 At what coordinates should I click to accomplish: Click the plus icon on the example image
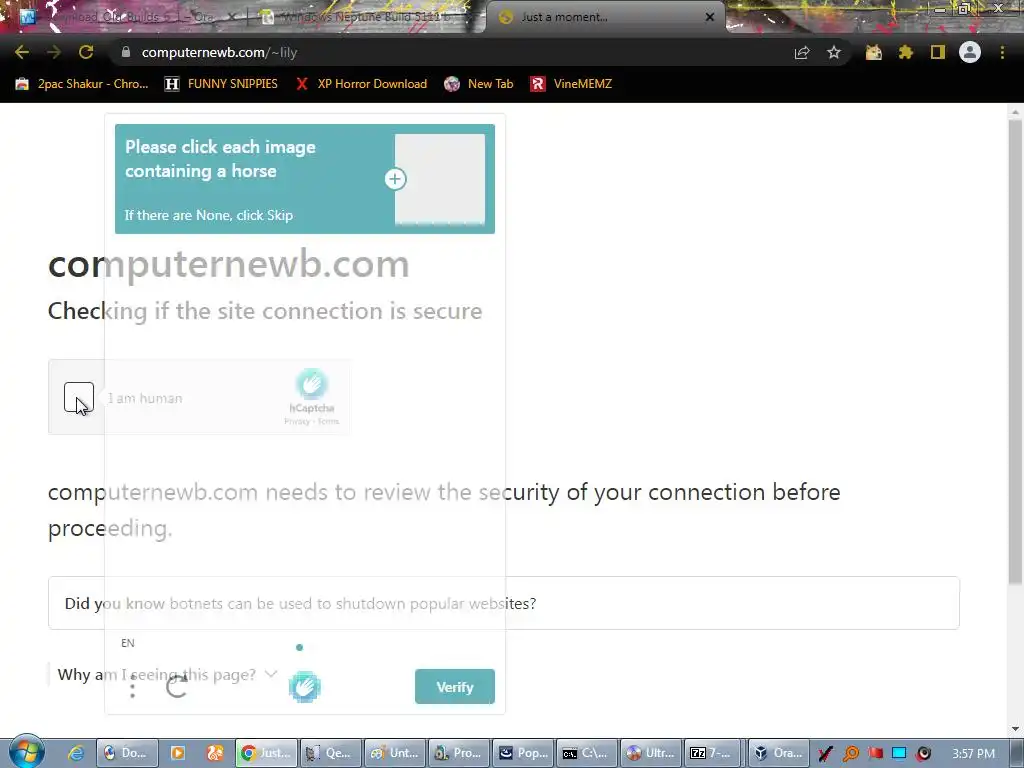point(395,179)
